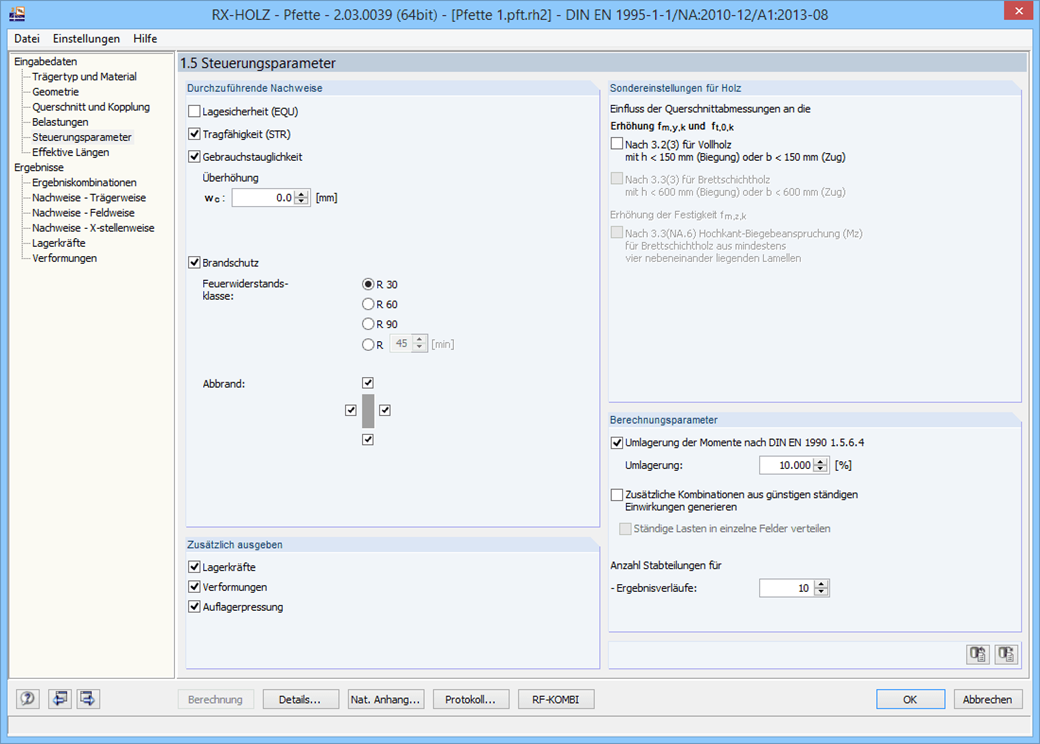Open the Nat. Anhang dialog

click(386, 699)
